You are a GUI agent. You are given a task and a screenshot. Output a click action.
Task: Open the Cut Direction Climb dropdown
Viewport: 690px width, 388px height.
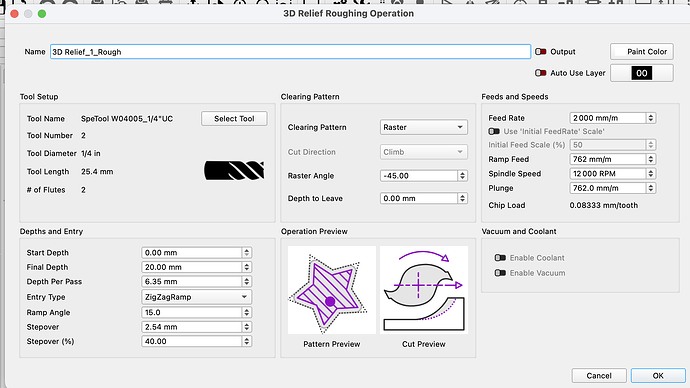tap(423, 152)
